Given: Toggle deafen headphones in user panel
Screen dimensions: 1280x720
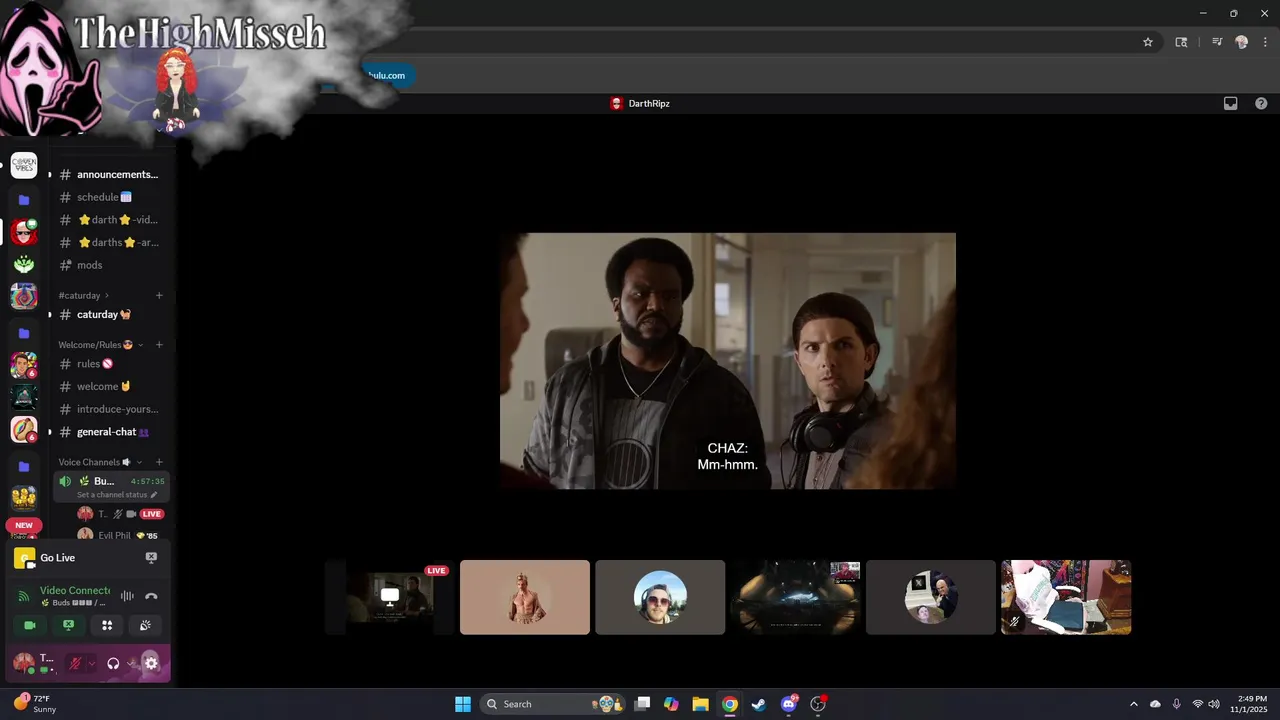Looking at the screenshot, I should click(x=113, y=663).
